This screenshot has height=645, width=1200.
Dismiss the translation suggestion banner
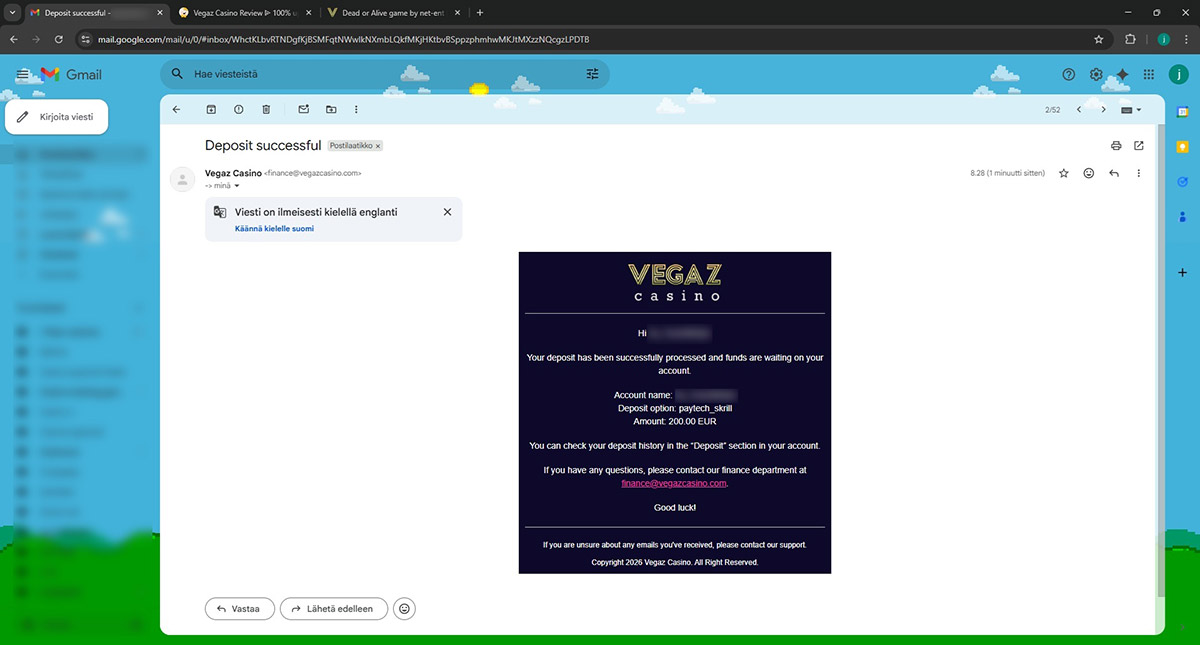click(447, 212)
